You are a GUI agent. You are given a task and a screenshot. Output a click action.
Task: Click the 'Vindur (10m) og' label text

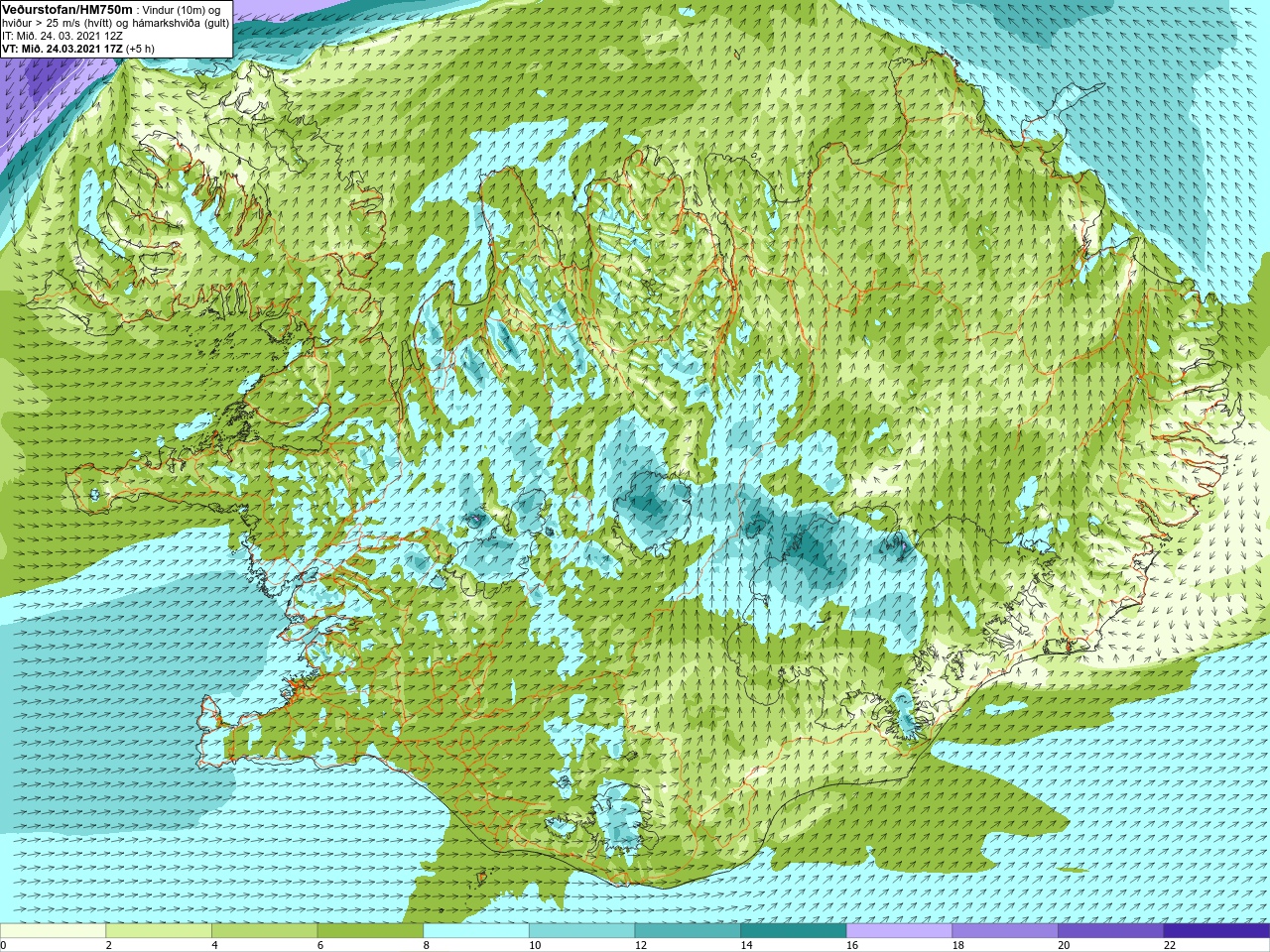(x=182, y=10)
